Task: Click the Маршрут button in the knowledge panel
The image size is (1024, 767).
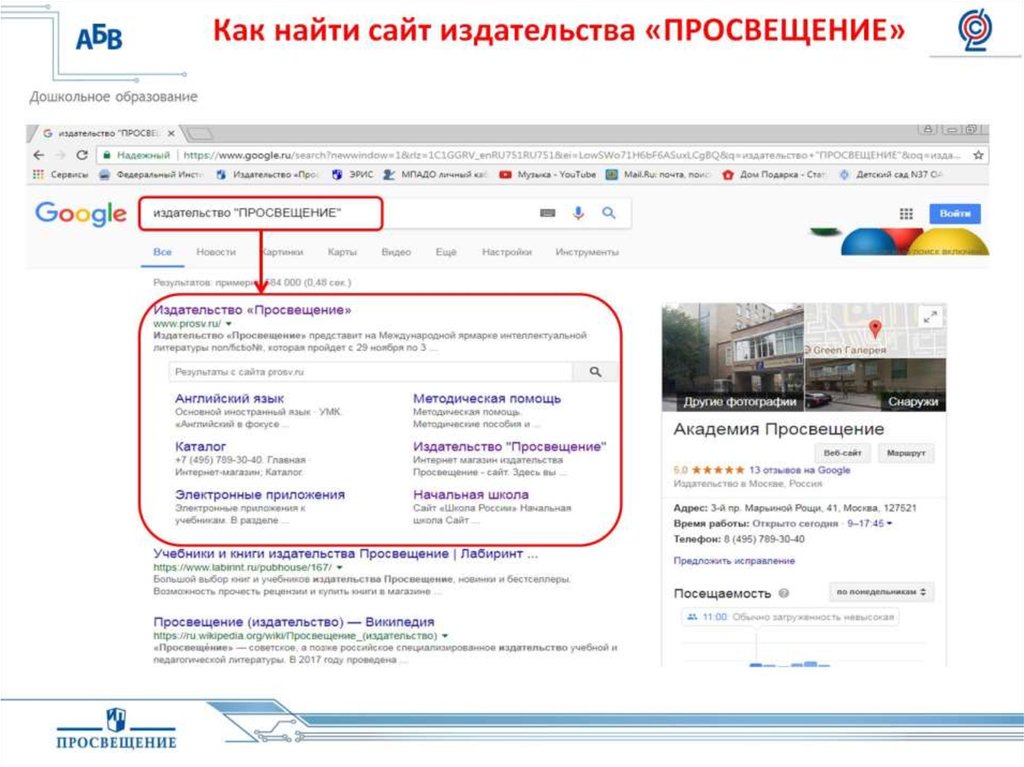Action: (x=904, y=453)
